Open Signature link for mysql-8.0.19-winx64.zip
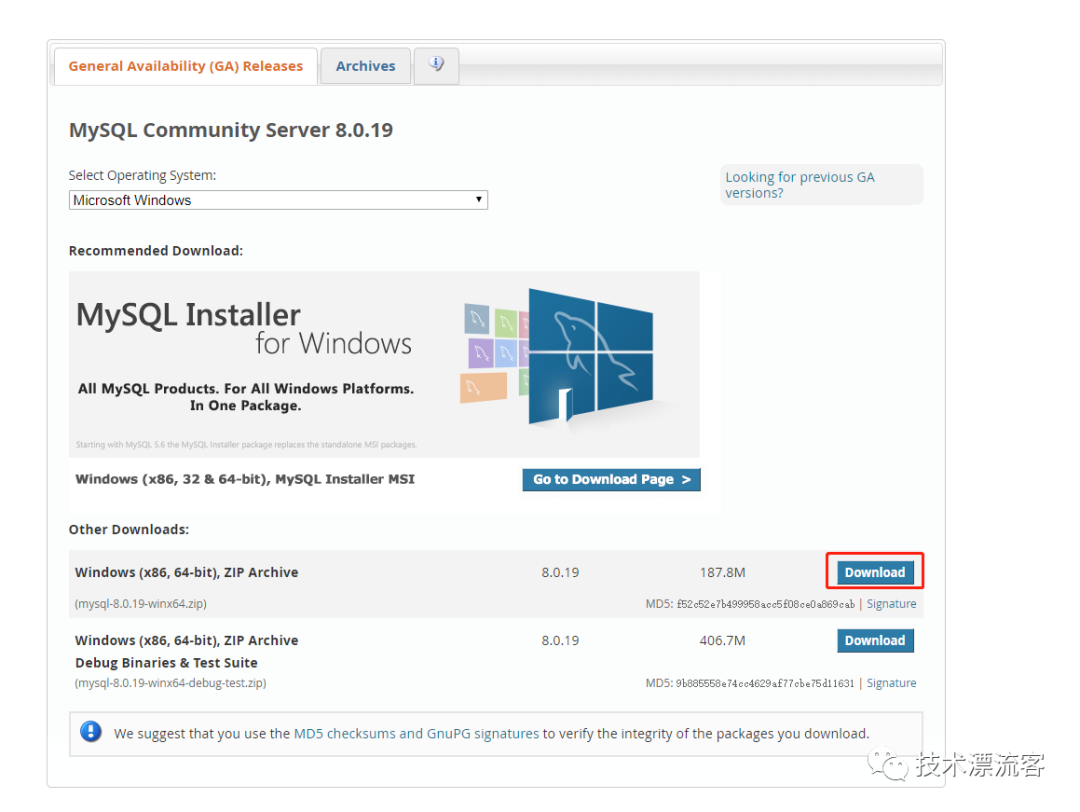Viewport: 1080px width, 812px height. click(891, 604)
